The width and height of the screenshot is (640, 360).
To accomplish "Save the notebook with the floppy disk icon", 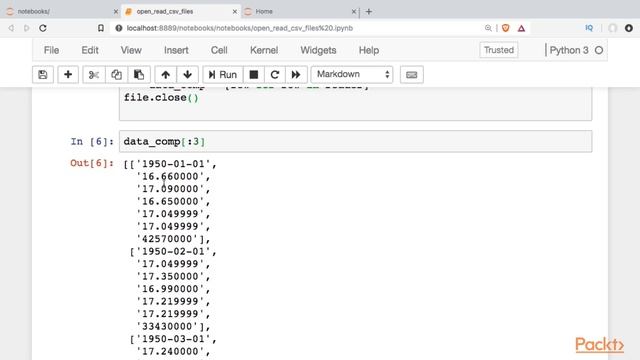I will click(43, 75).
